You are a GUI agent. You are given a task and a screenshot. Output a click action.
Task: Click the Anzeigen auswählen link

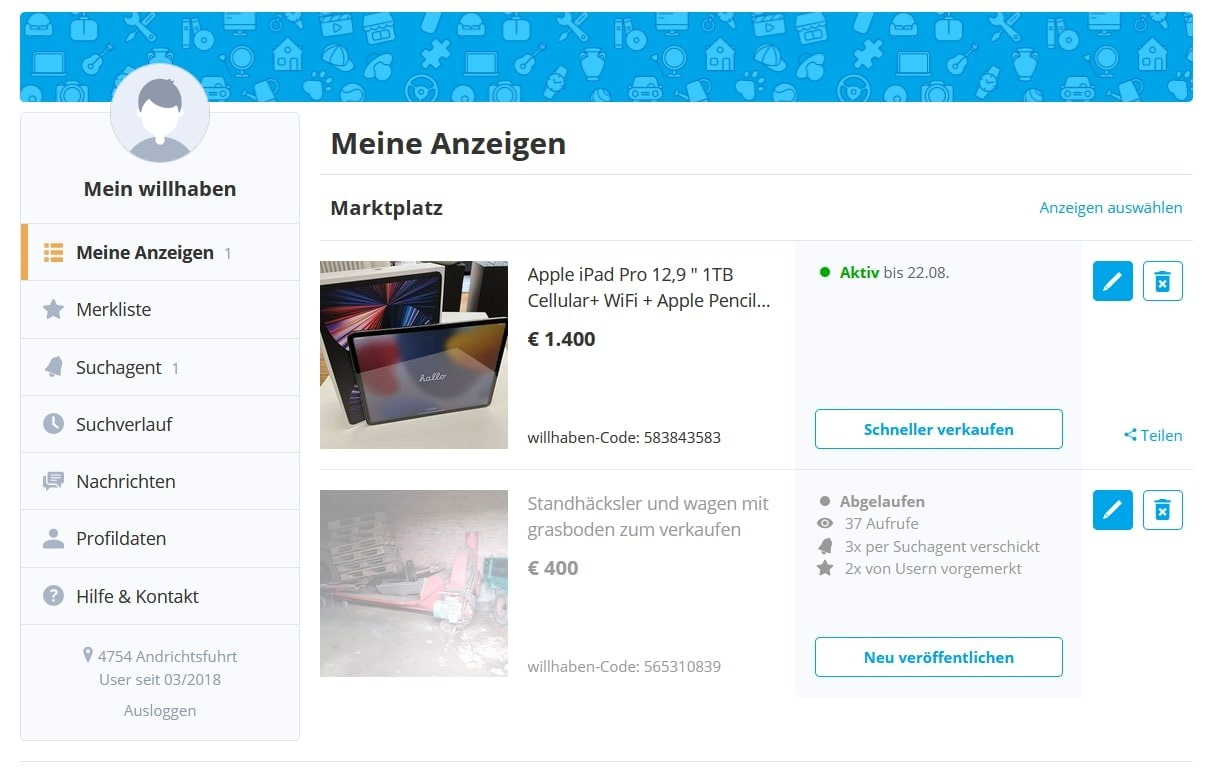[x=1110, y=208]
